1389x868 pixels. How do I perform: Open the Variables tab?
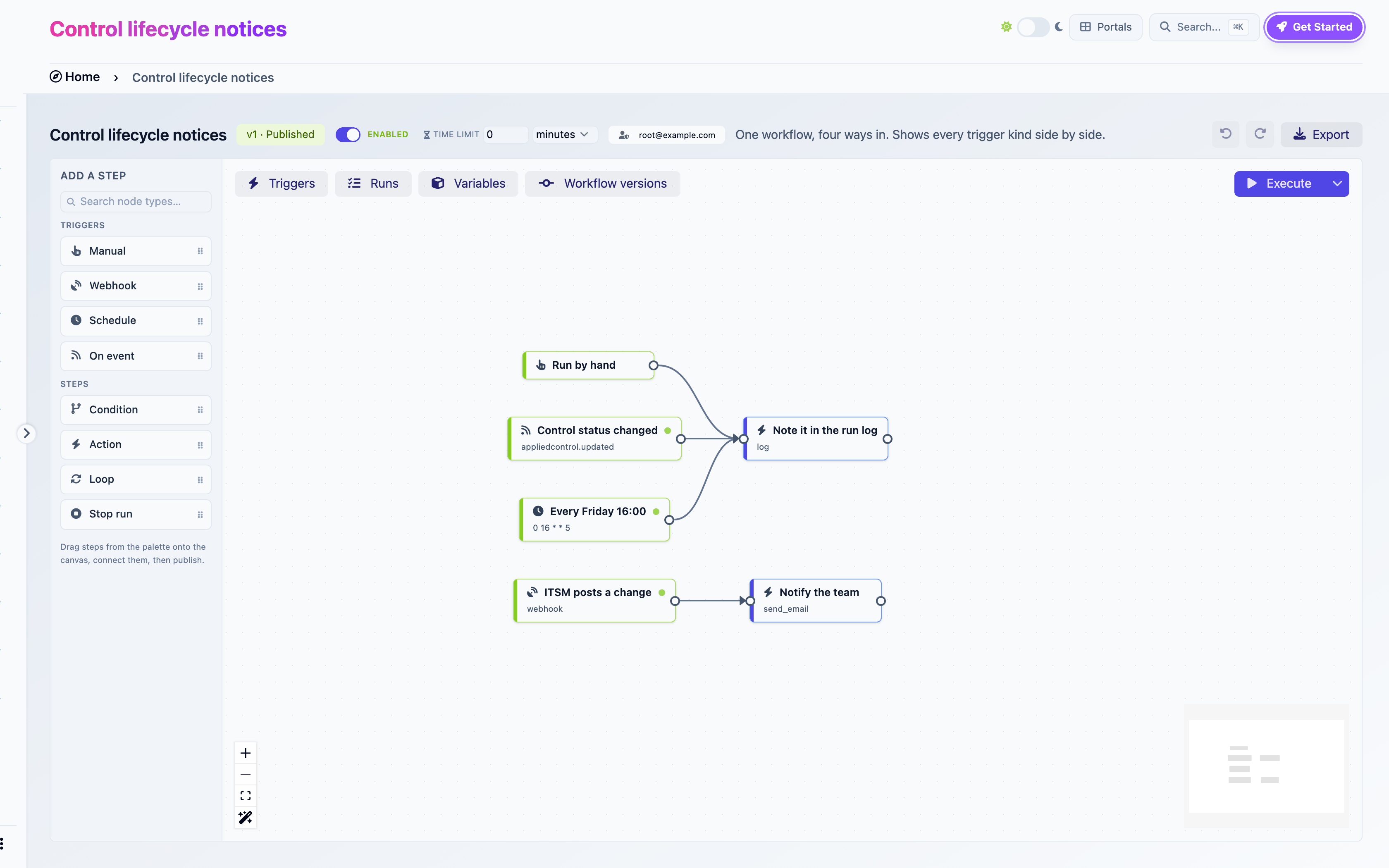(x=468, y=184)
